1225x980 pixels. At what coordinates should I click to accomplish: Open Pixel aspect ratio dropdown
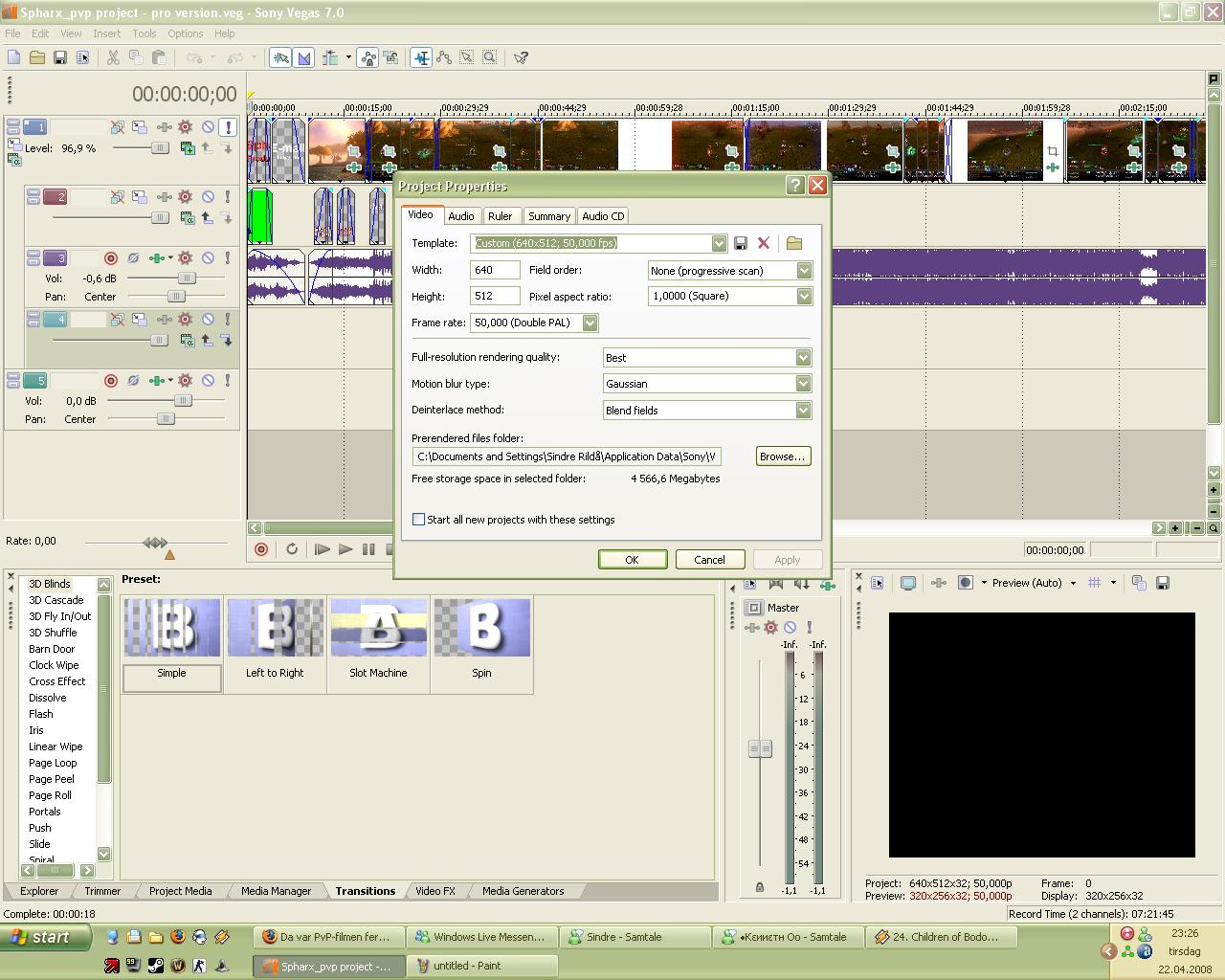[804, 296]
